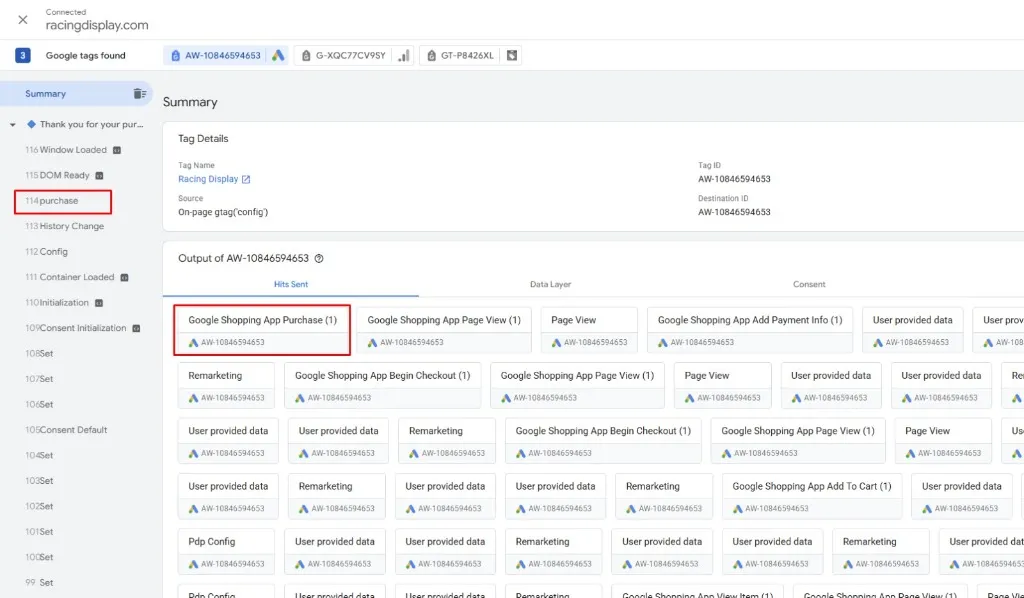Image resolution: width=1024 pixels, height=598 pixels.
Task: Select event 109 Consent Initialization
Action: coord(75,328)
